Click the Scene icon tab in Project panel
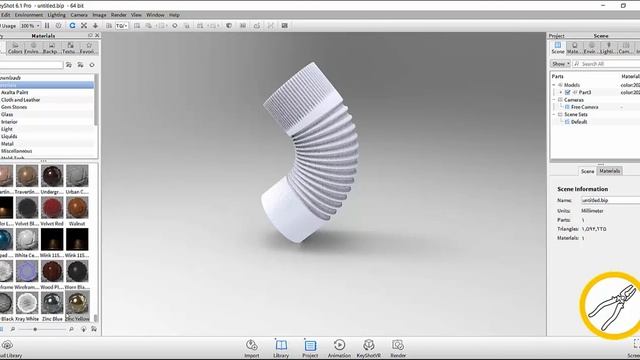 (558, 48)
